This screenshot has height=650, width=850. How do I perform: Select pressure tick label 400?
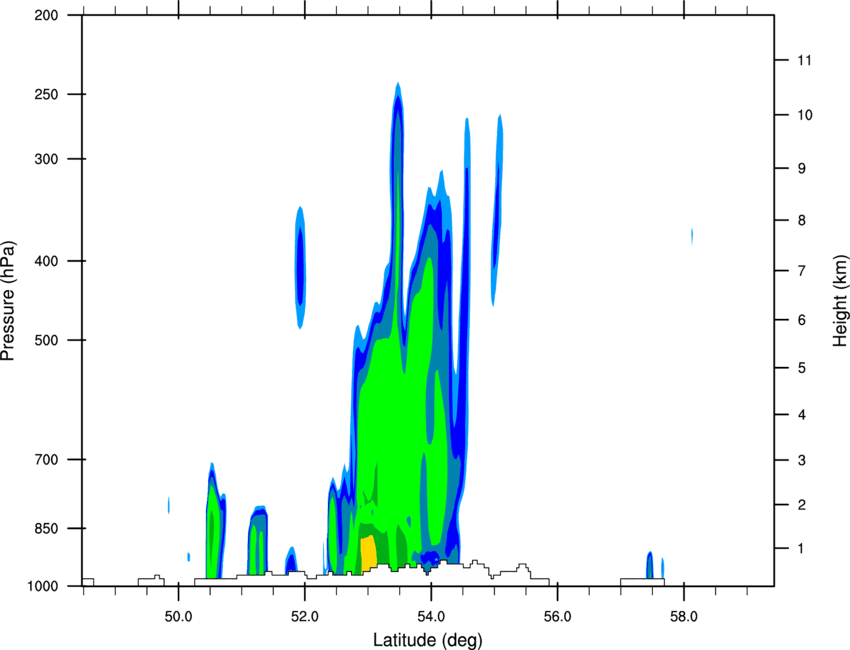pos(46,261)
